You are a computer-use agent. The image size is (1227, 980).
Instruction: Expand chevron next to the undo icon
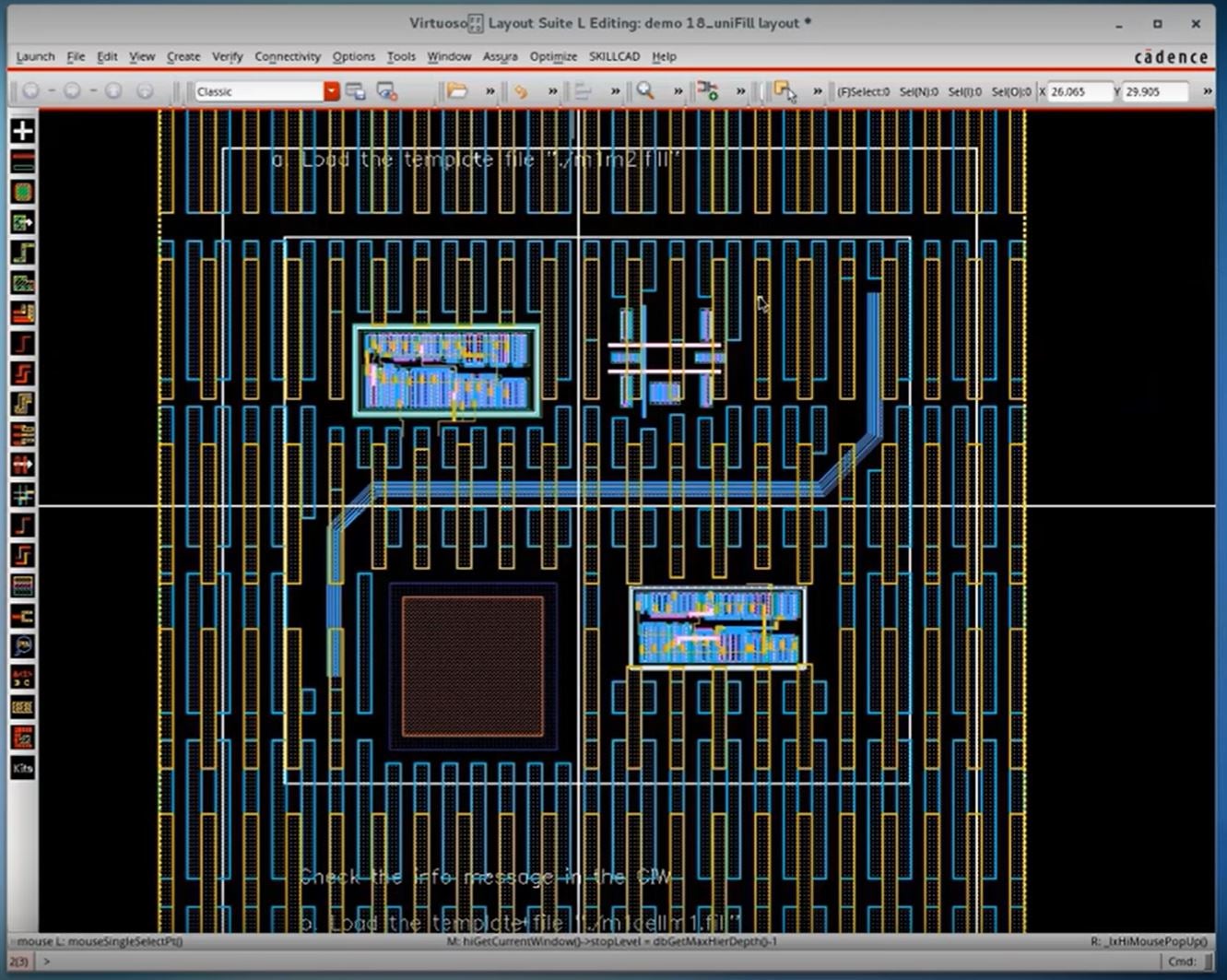point(552,91)
